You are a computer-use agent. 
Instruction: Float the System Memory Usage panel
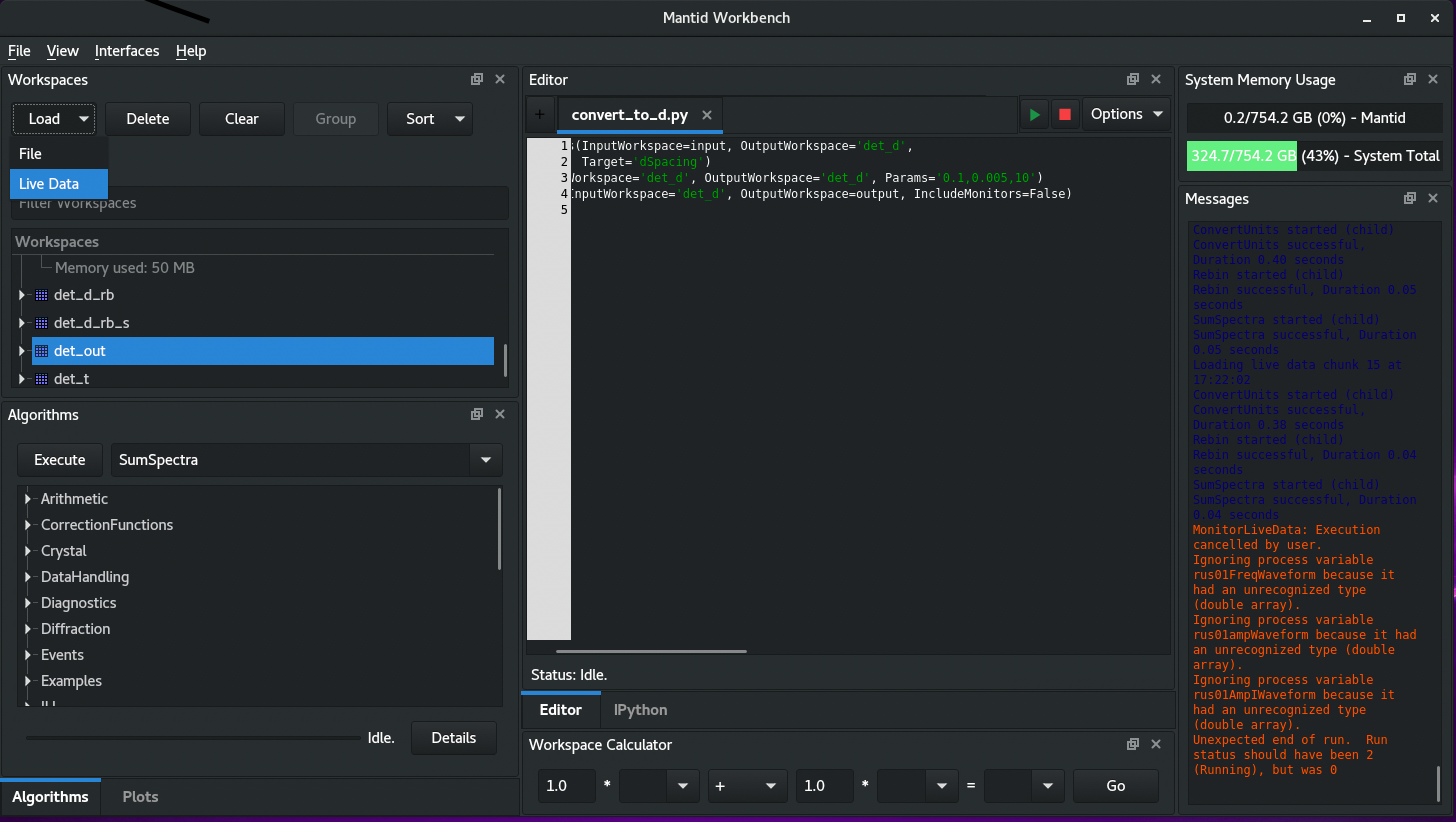(x=1409, y=80)
